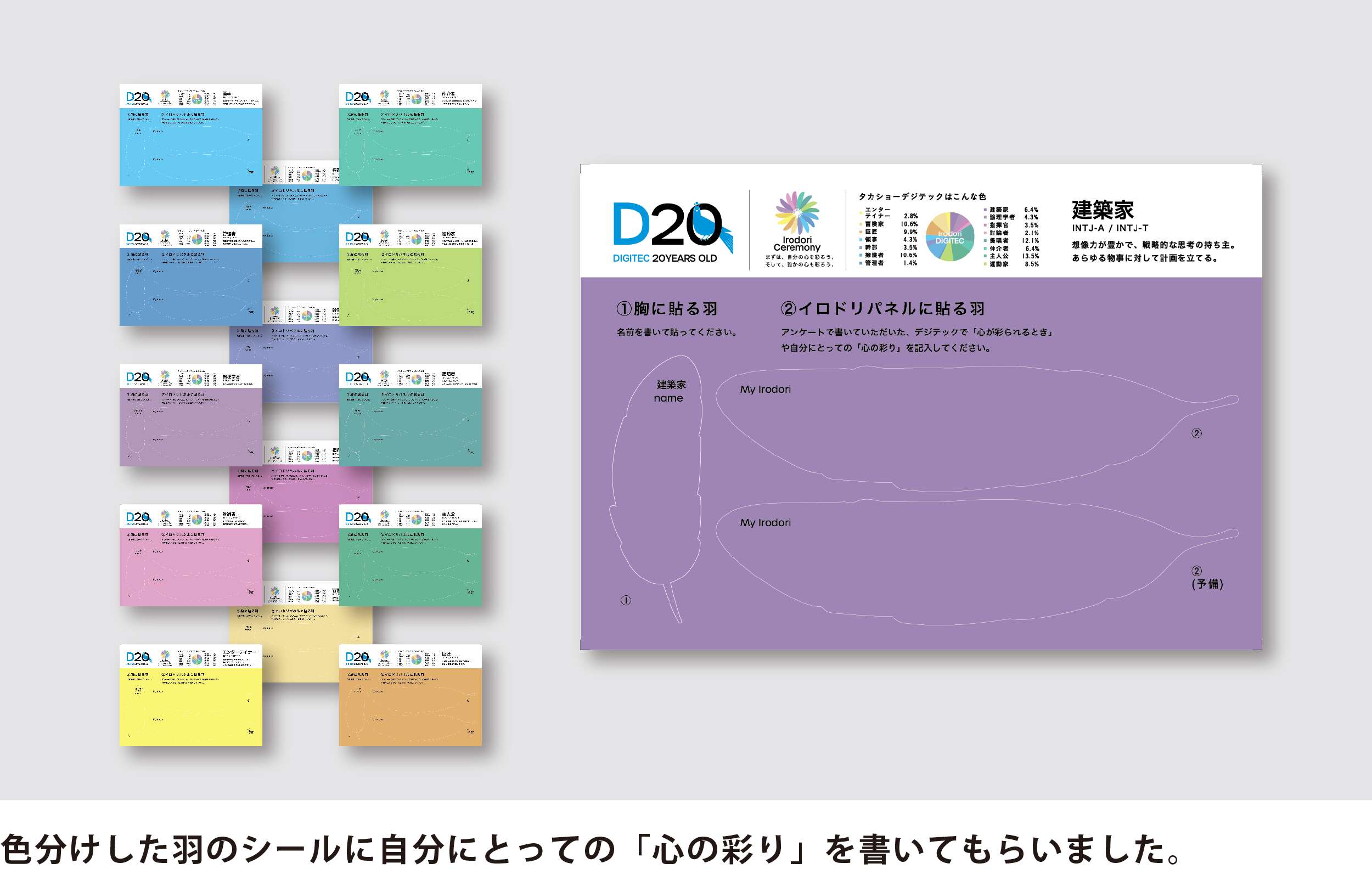Click the Irodori Ceremony flower icon
Screen dimensions: 1372x869
pyautogui.click(x=796, y=213)
